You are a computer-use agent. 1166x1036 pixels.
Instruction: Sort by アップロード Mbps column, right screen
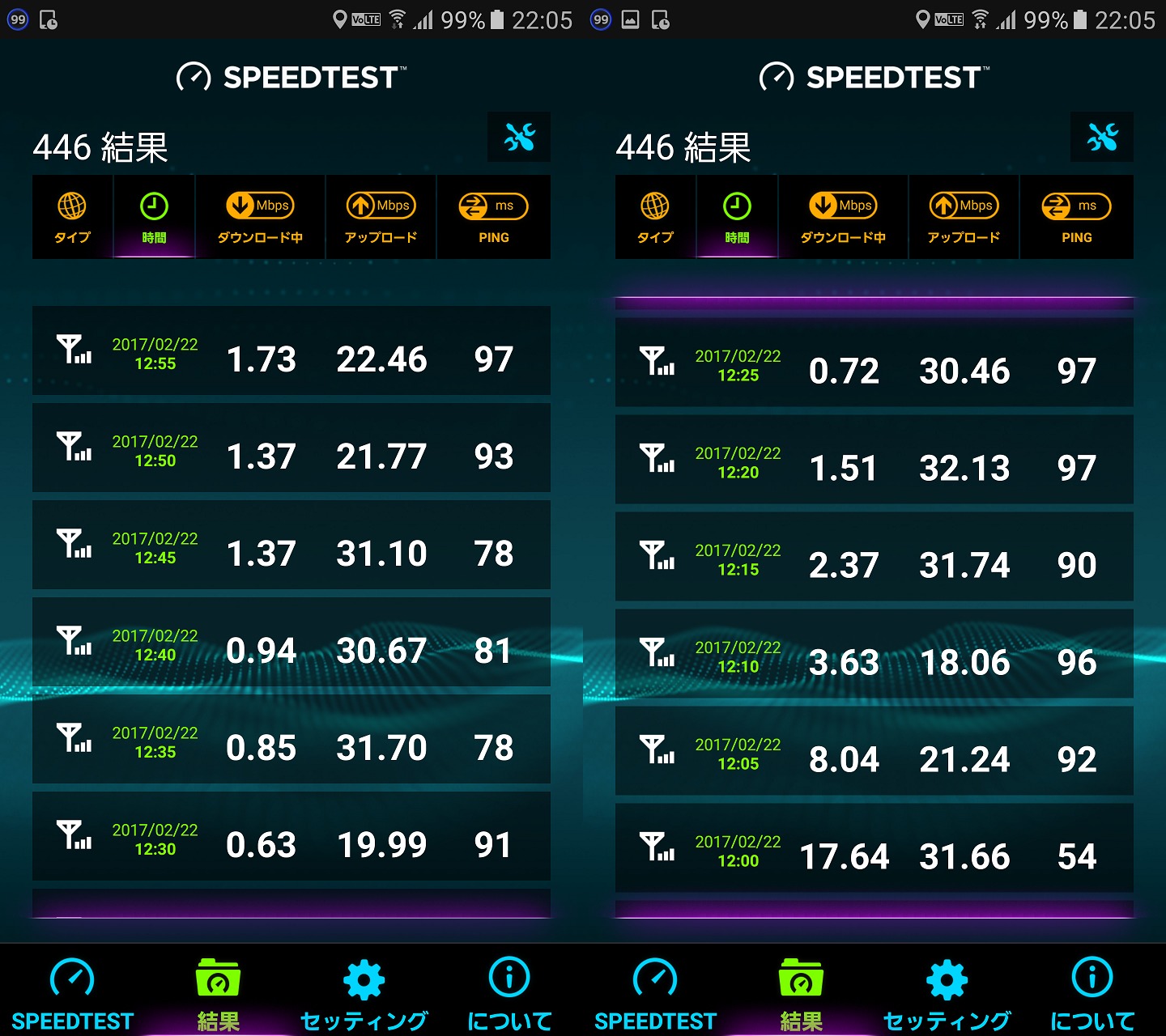pyautogui.click(x=964, y=217)
